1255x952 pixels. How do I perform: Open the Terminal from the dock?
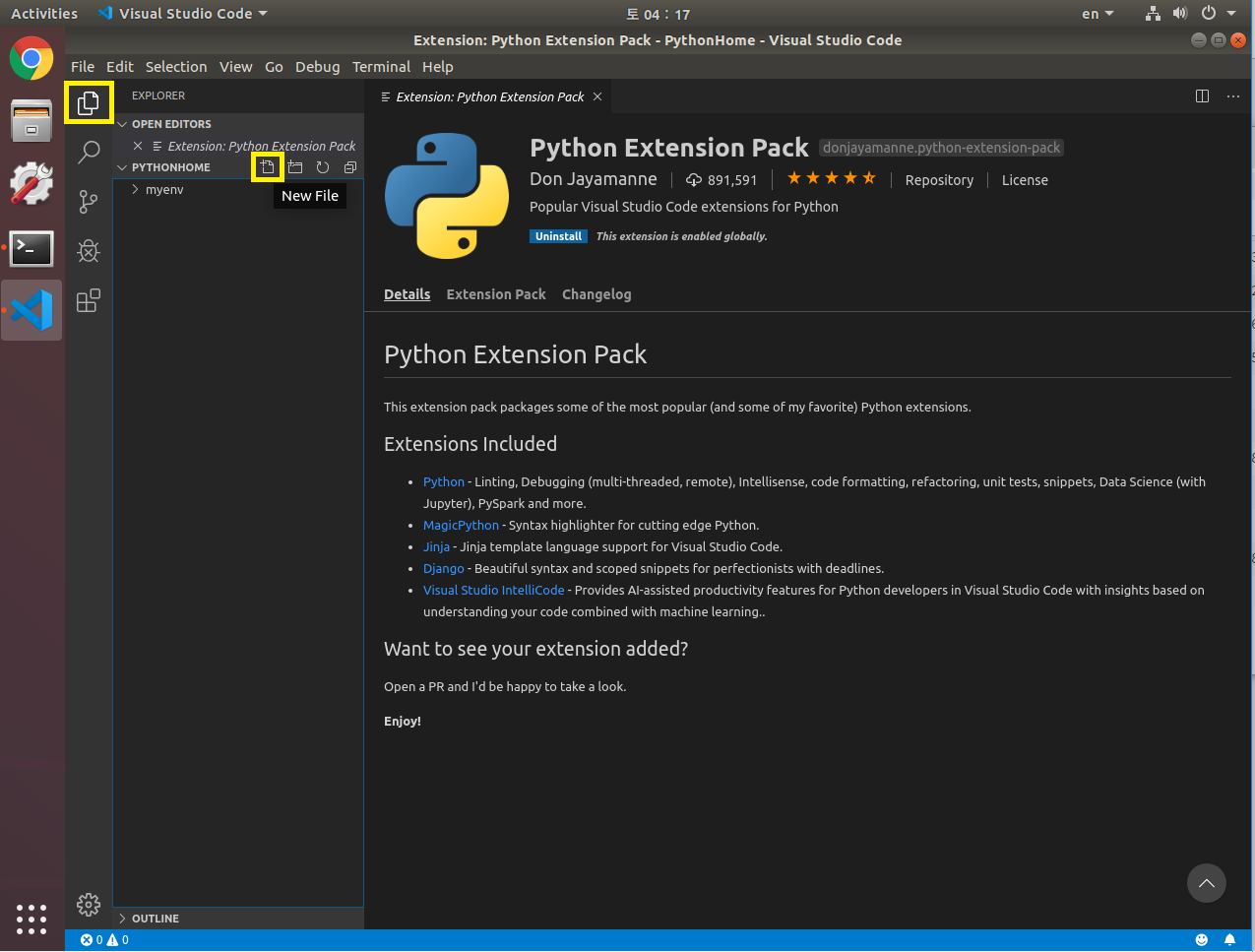click(x=31, y=248)
